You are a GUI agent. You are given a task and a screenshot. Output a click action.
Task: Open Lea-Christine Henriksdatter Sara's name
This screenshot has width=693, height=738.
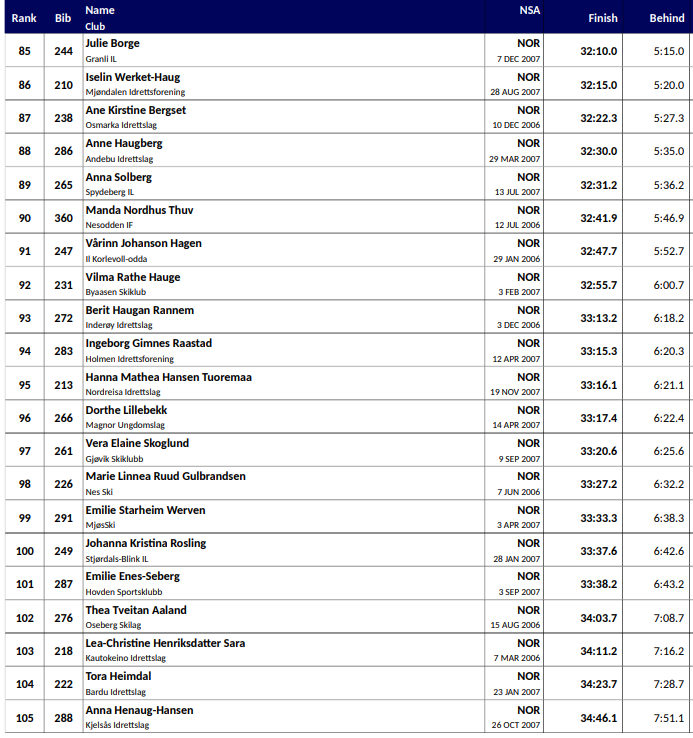(165, 643)
